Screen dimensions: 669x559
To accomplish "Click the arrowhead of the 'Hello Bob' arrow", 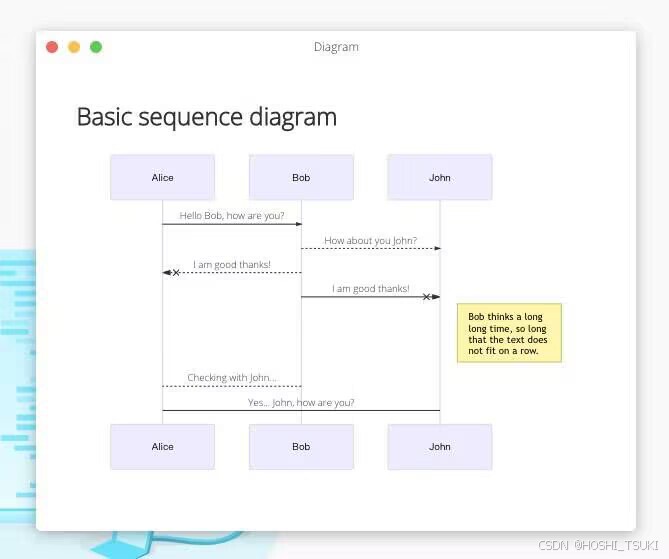I will point(299,224).
